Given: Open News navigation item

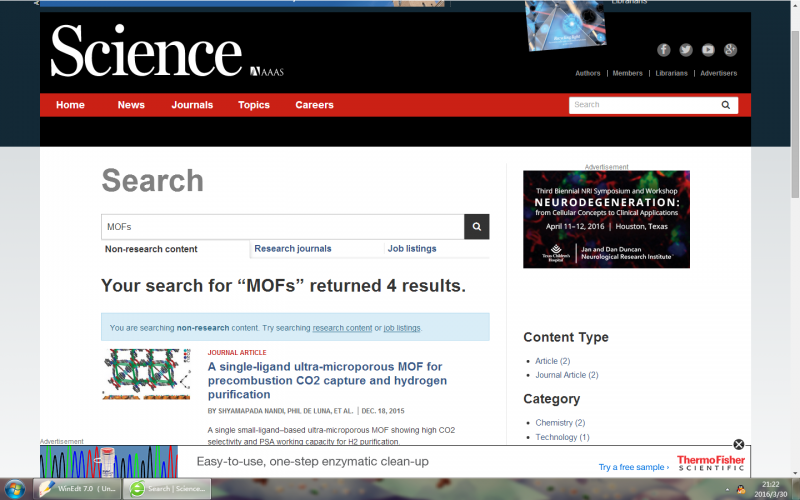Looking at the screenshot, I should pyautogui.click(x=131, y=105).
